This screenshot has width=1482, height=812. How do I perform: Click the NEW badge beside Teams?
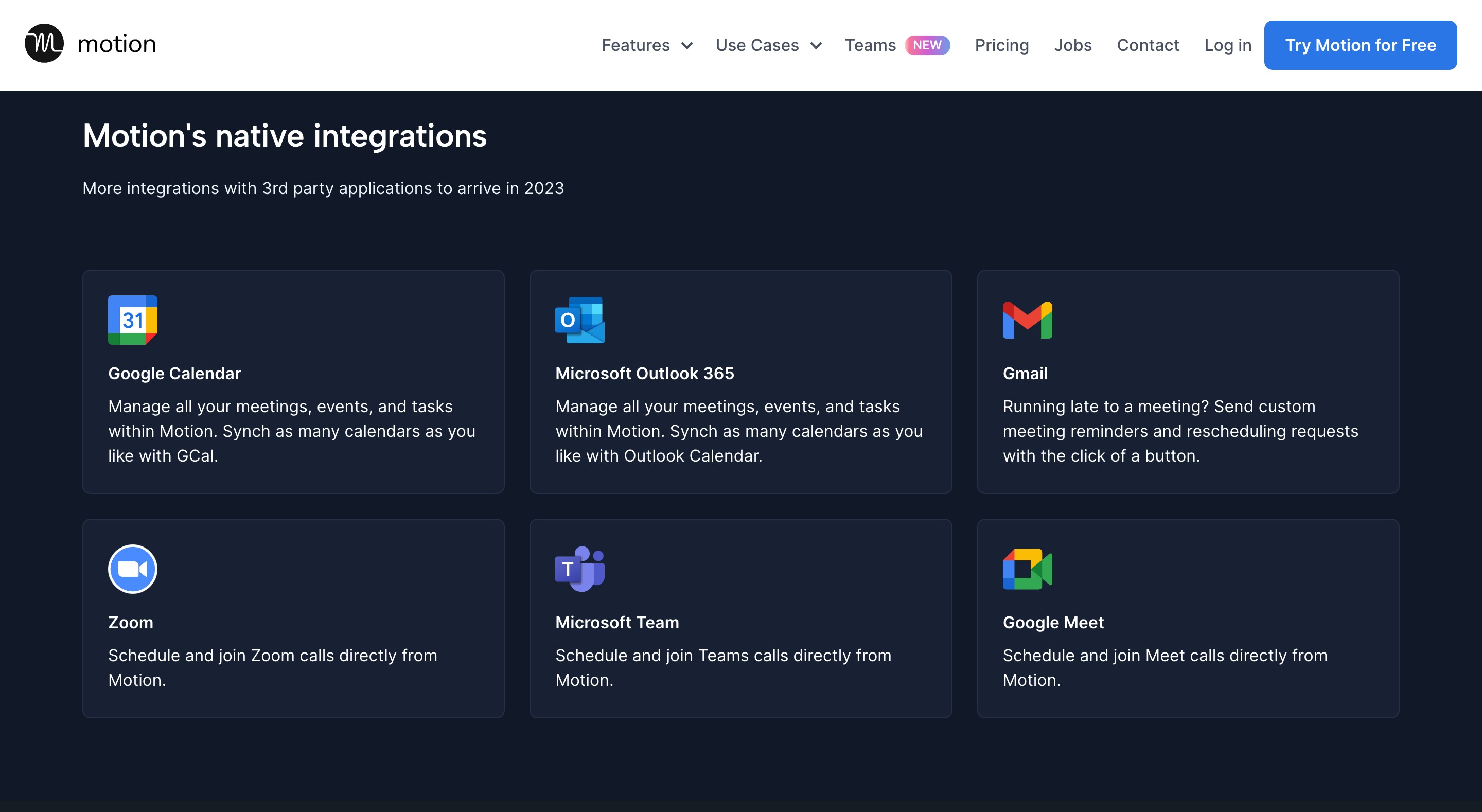click(927, 45)
